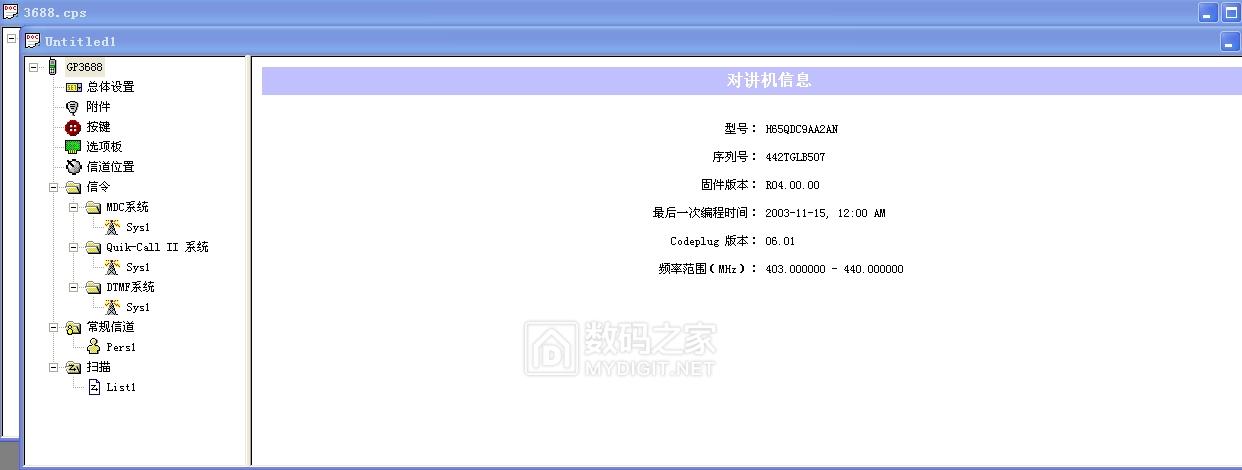Select the 附件 accessories icon
The height and width of the screenshot is (470, 1242).
pos(73,107)
